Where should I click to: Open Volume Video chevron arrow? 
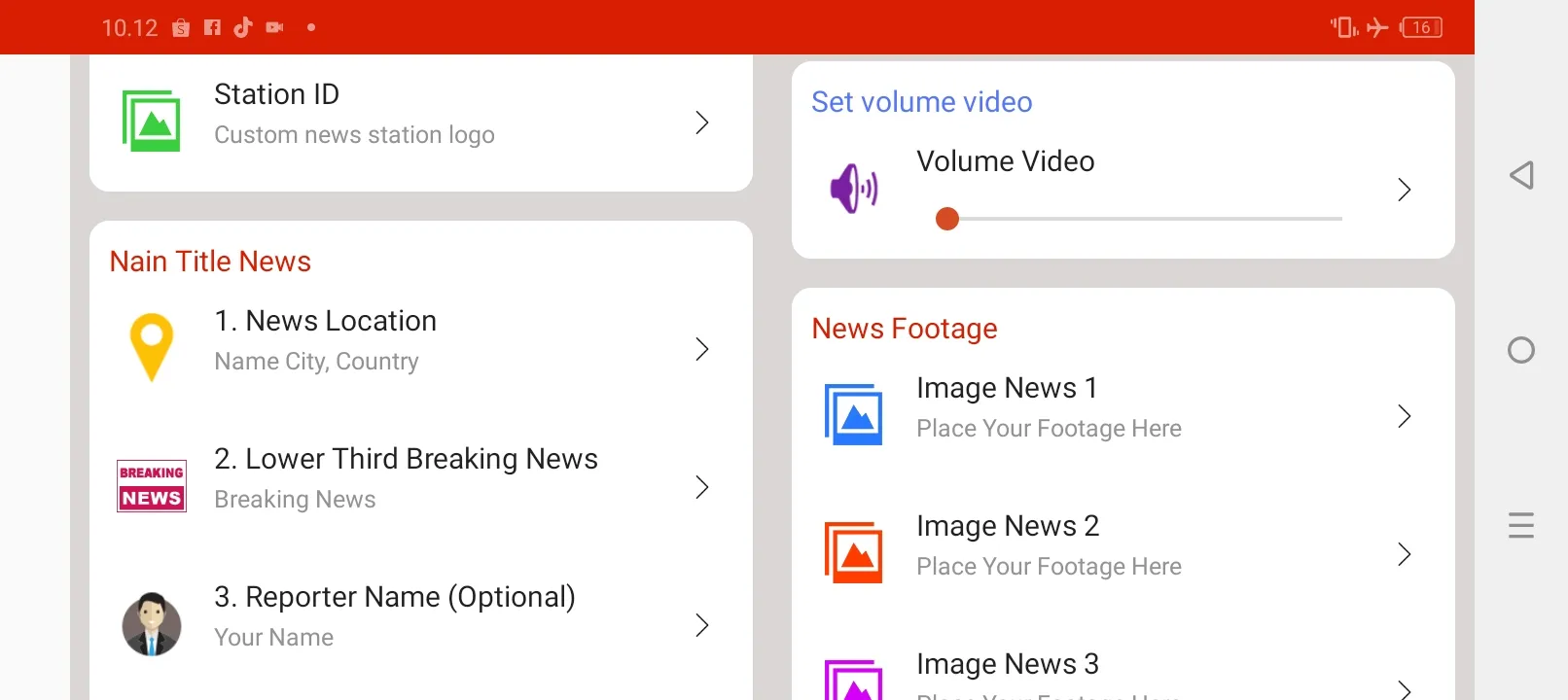point(1405,190)
